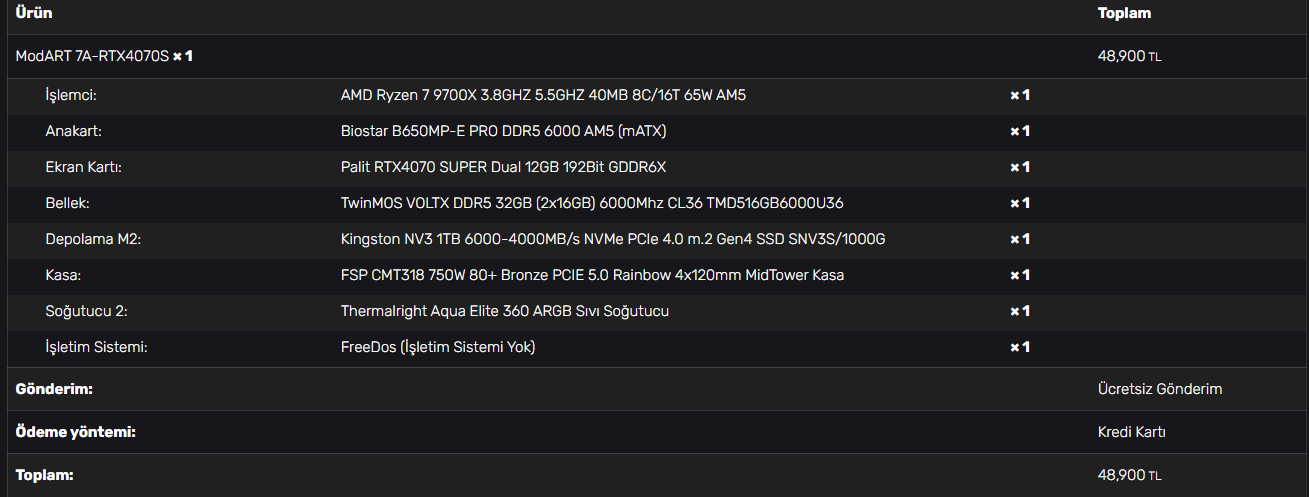Select the AMD Ryzen 7 9700X processor text
Viewport: 1309px width, 497px height.
click(x=543, y=95)
